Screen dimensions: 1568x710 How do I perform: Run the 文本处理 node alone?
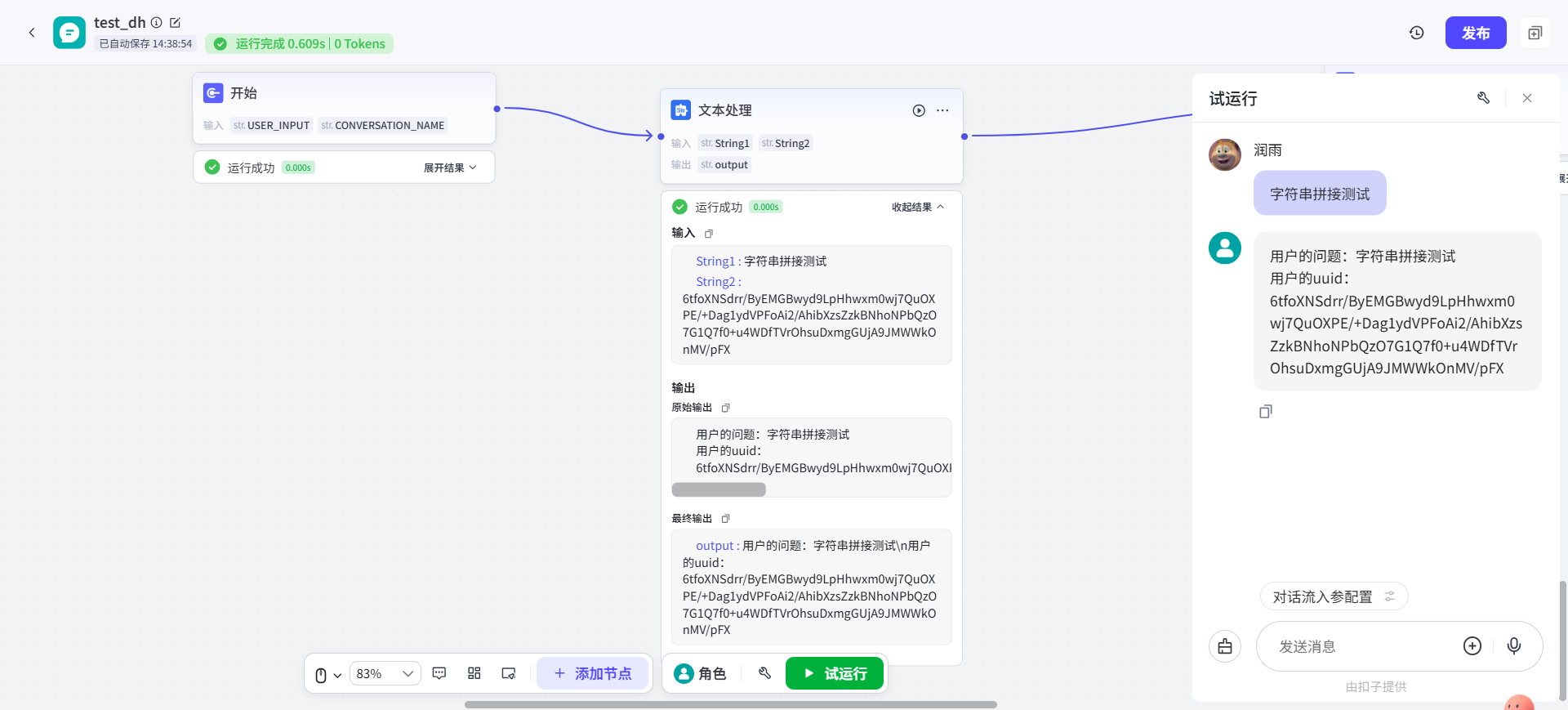pos(919,110)
